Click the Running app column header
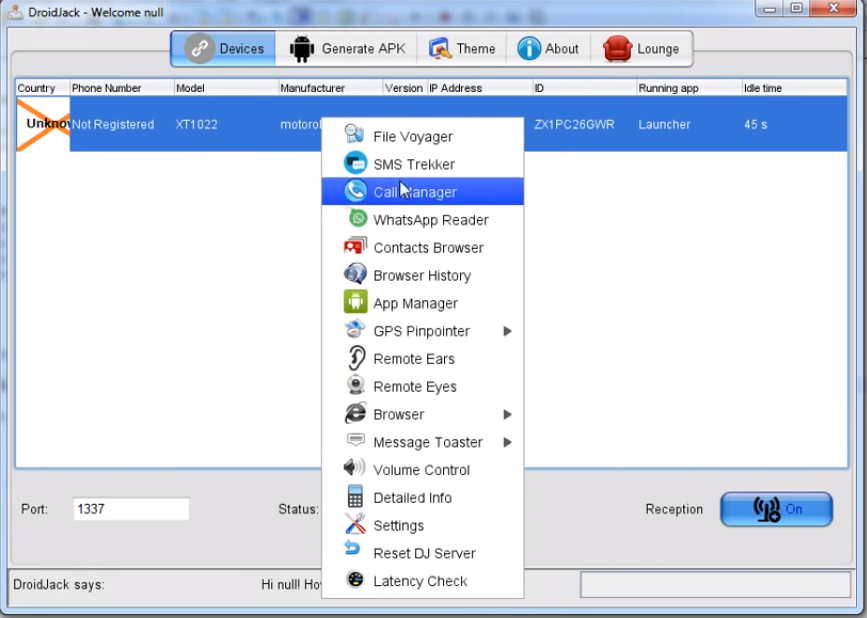 pyautogui.click(x=688, y=88)
